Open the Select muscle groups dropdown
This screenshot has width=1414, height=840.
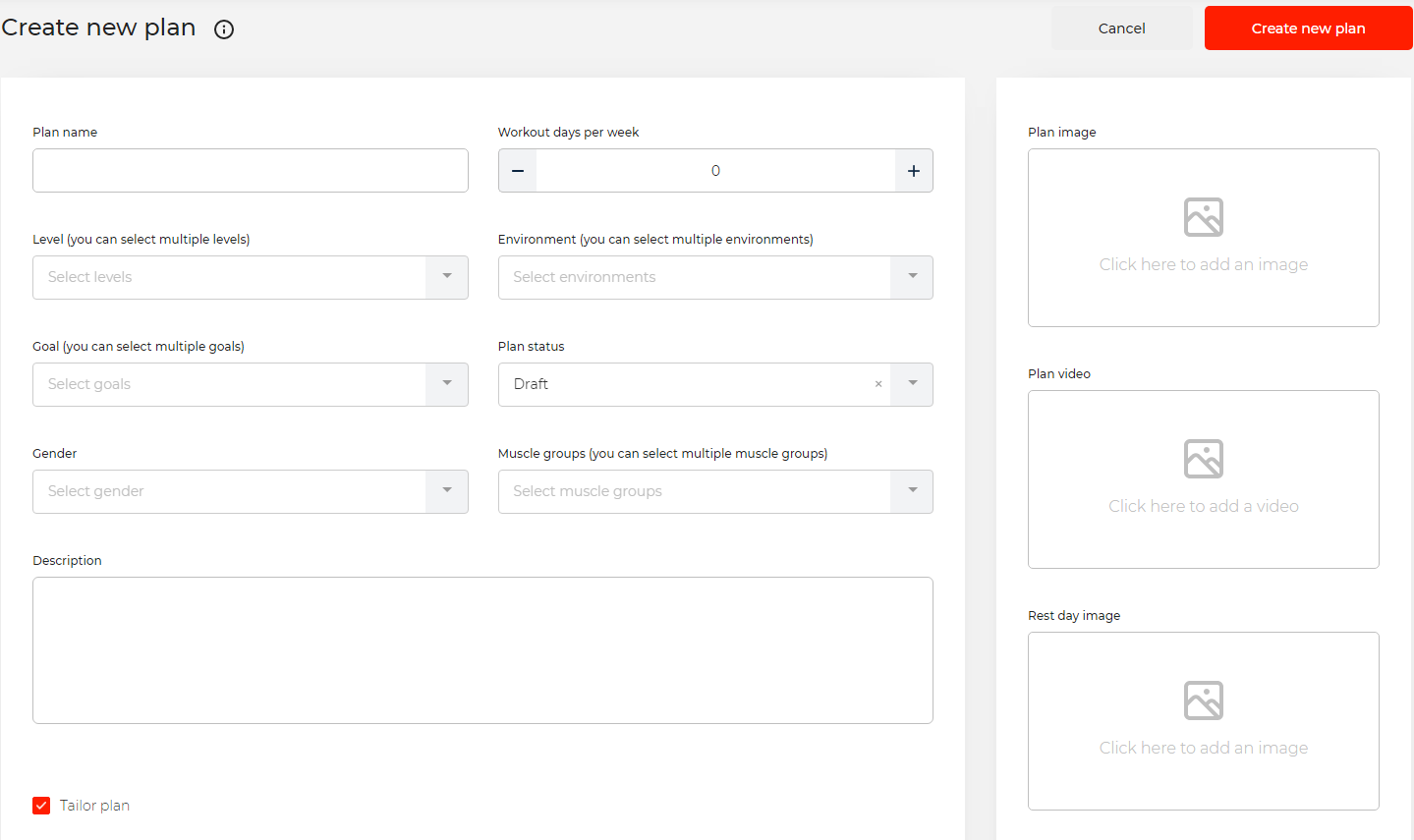(912, 491)
